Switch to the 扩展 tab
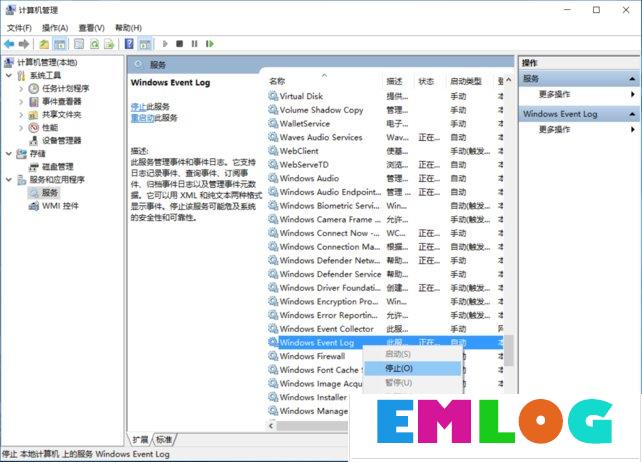 point(140,439)
